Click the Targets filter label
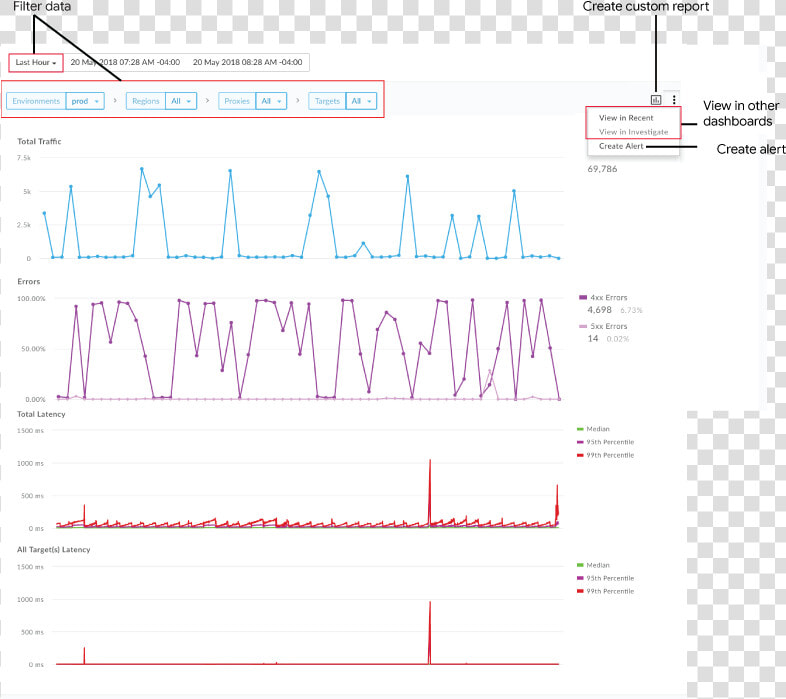The height and width of the screenshot is (699, 786). click(x=327, y=101)
